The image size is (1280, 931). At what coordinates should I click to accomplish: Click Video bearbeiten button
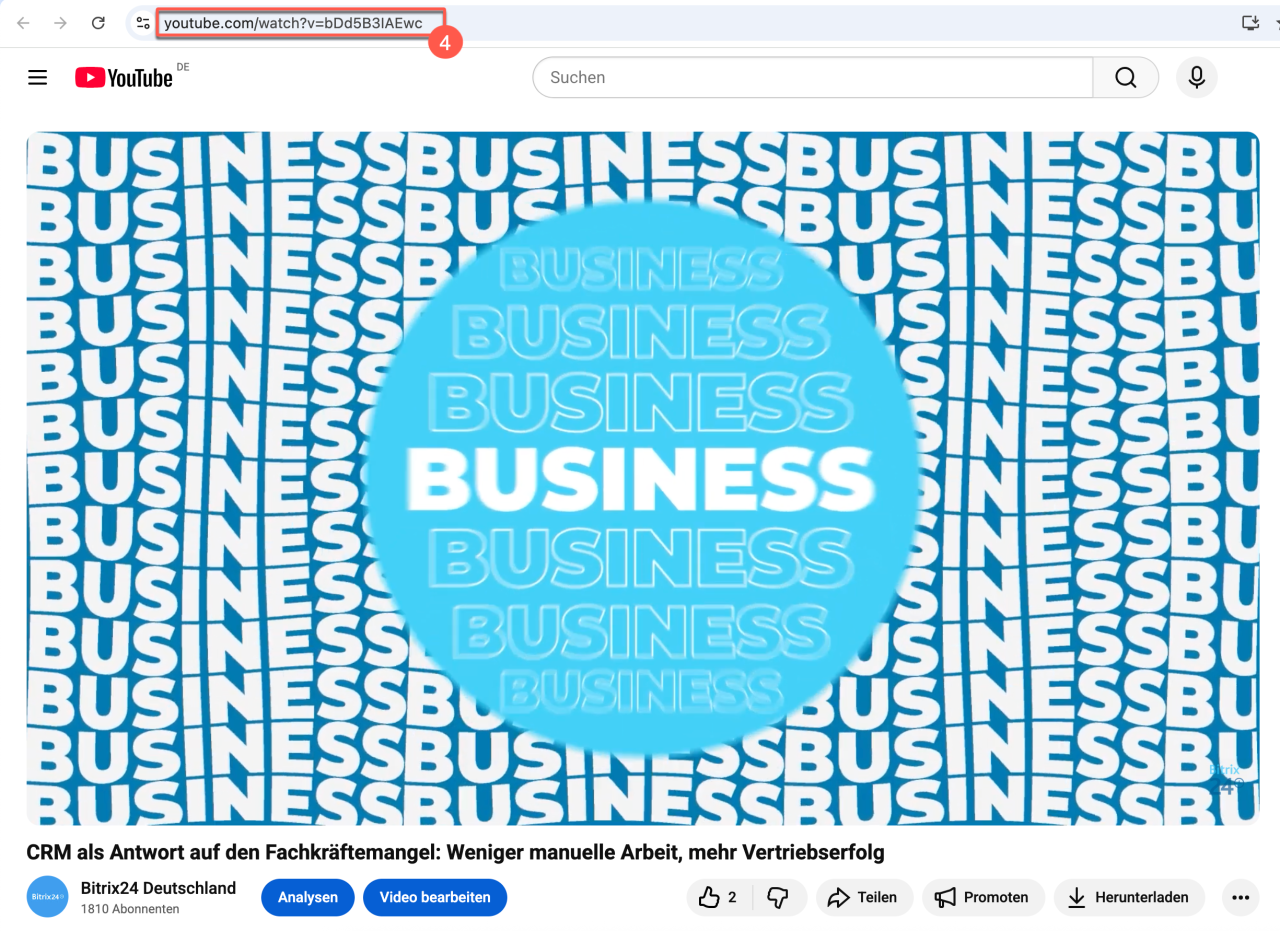435,897
